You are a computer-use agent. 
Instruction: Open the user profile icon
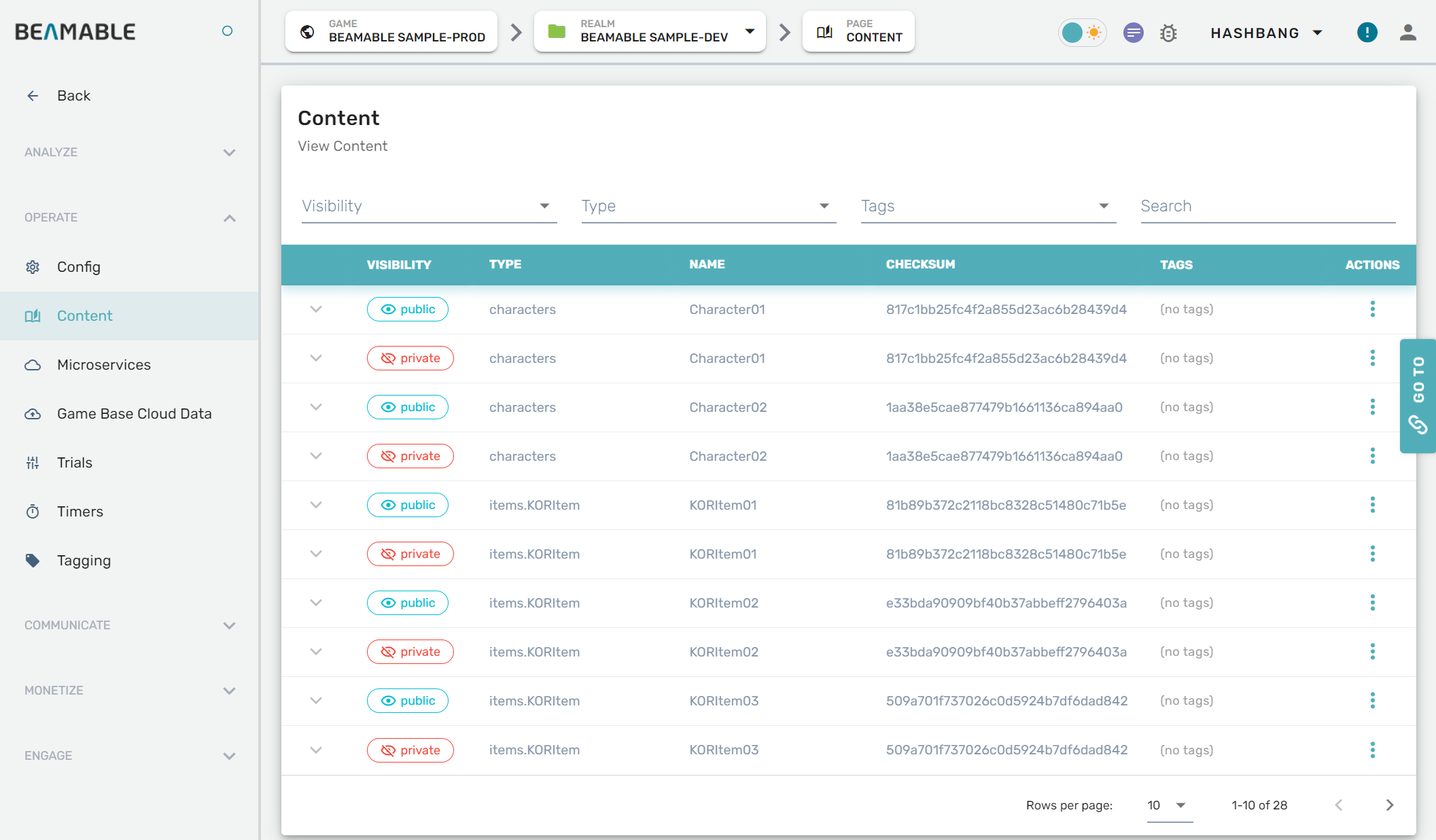coord(1407,33)
